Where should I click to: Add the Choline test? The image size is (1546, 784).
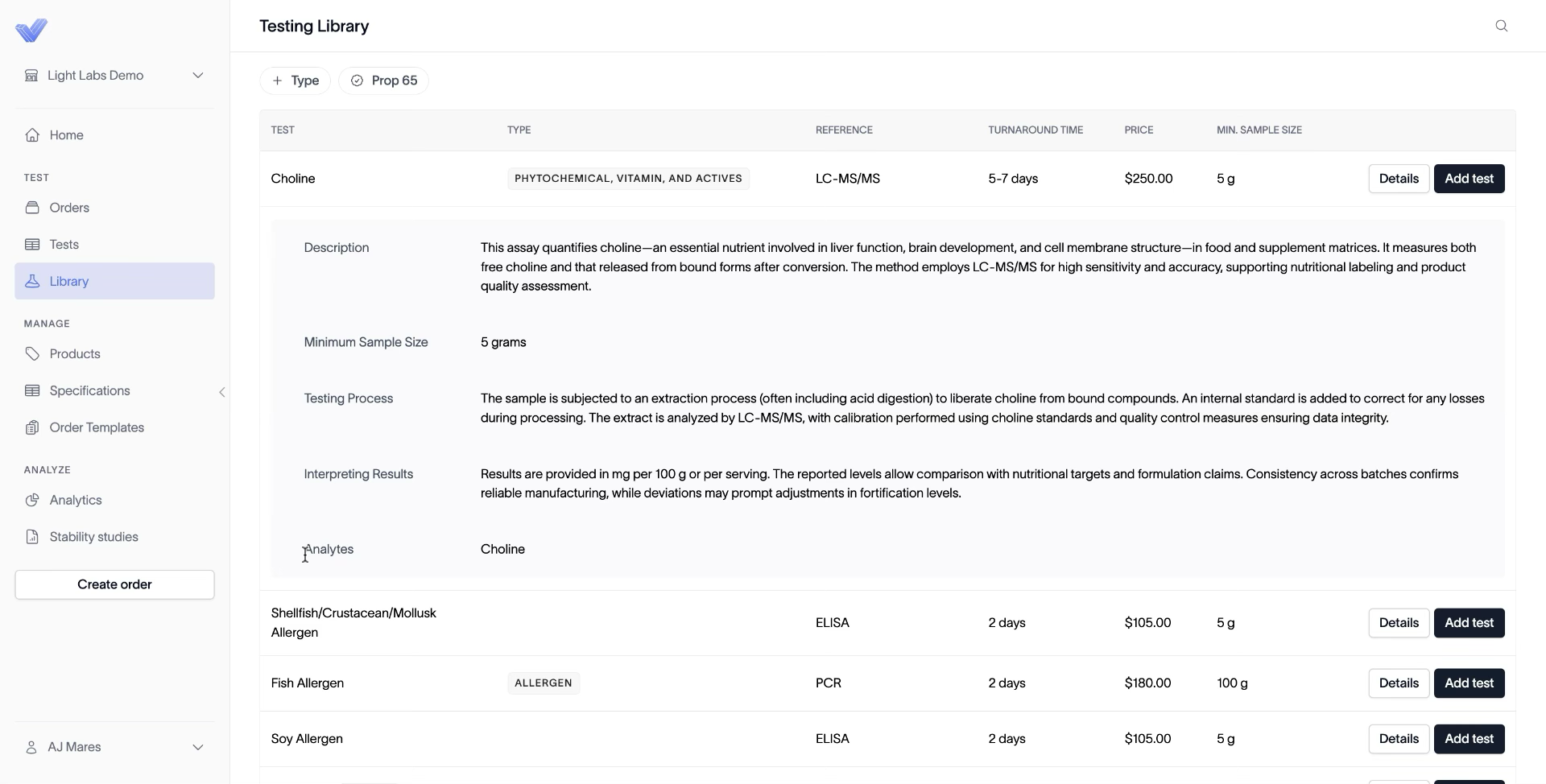click(x=1469, y=179)
